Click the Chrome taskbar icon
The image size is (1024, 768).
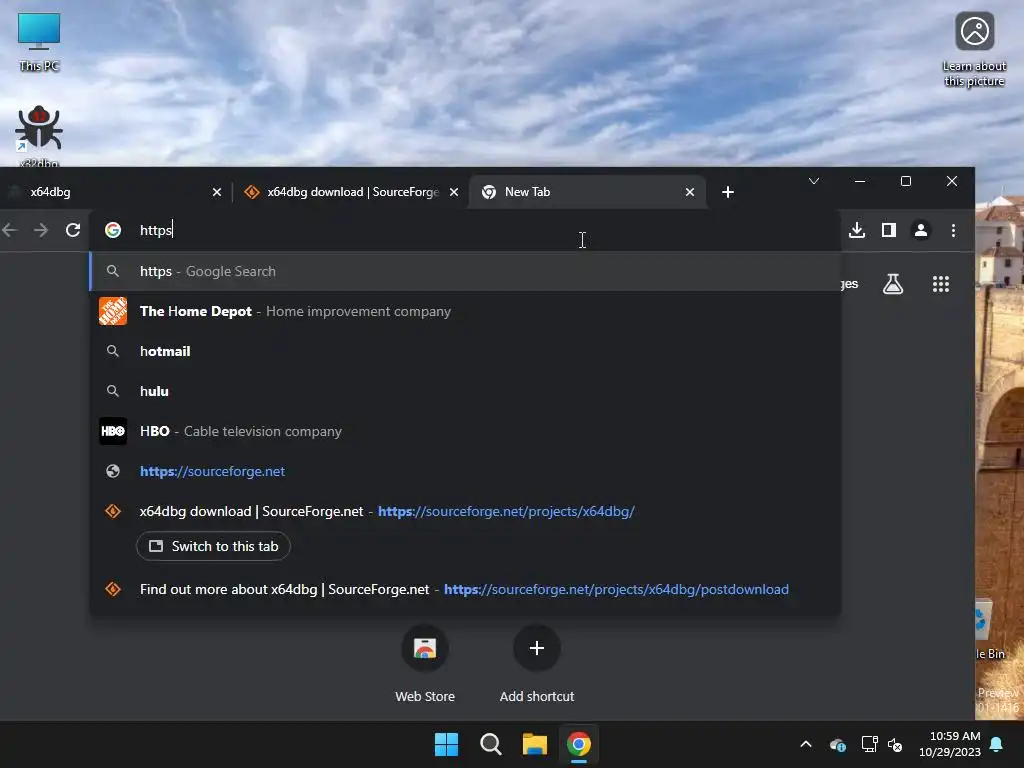point(579,744)
